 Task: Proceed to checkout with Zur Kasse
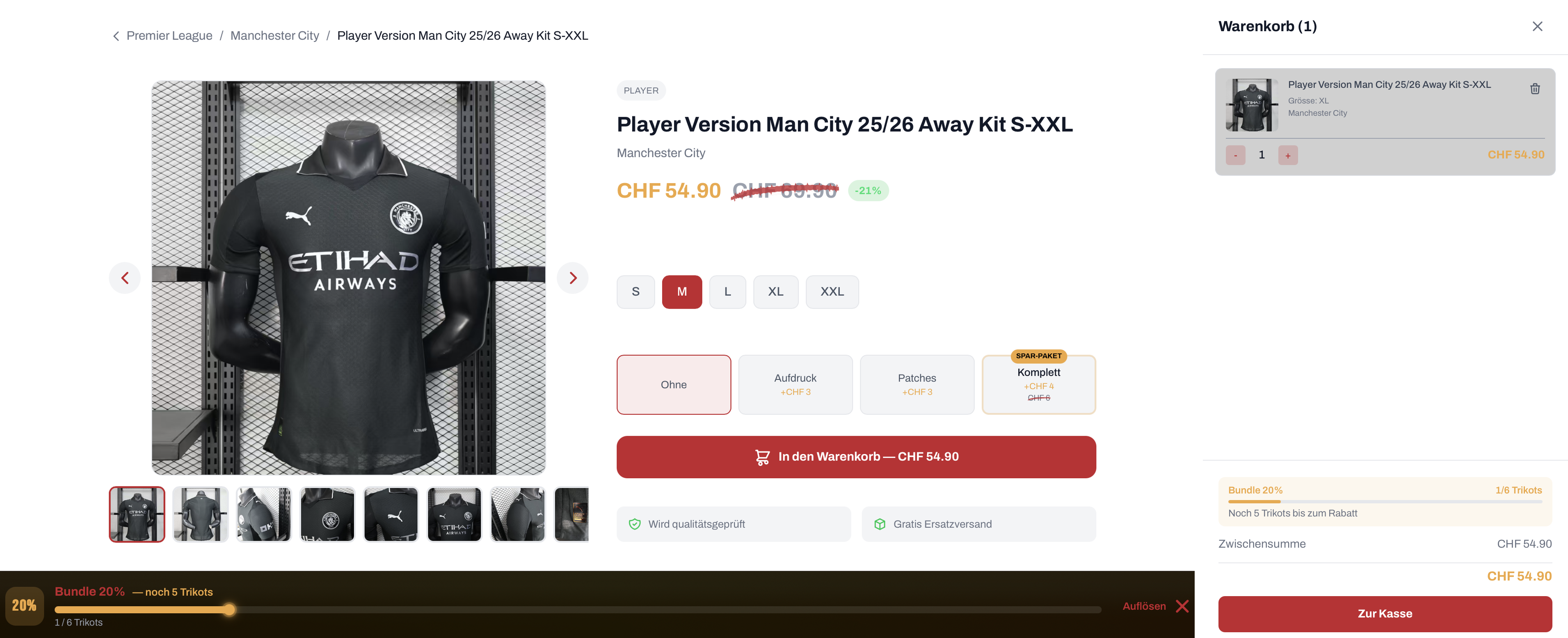click(x=1385, y=614)
